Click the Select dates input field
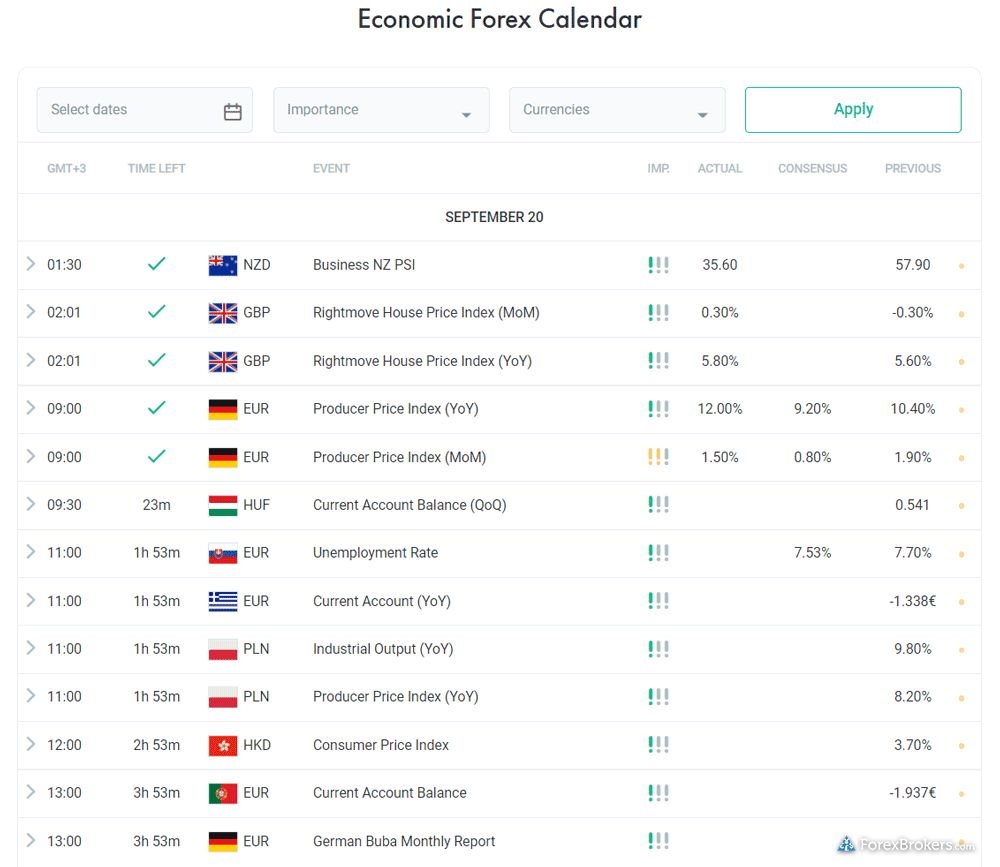 130,110
